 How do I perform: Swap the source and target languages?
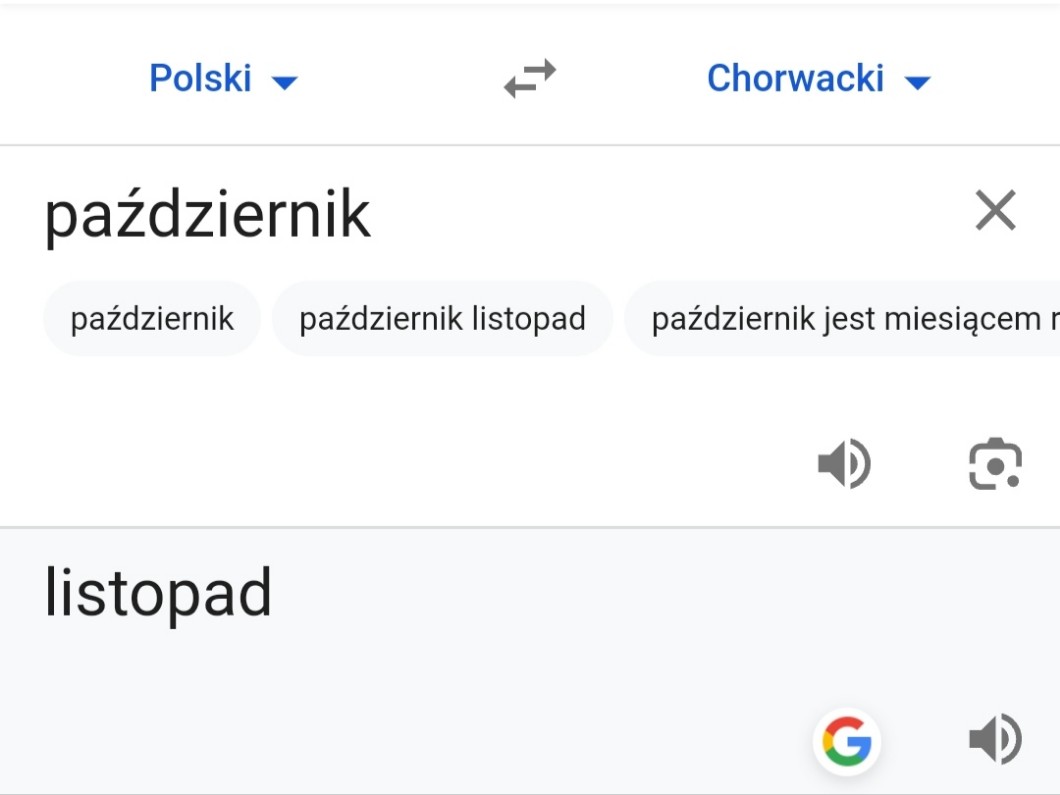530,78
